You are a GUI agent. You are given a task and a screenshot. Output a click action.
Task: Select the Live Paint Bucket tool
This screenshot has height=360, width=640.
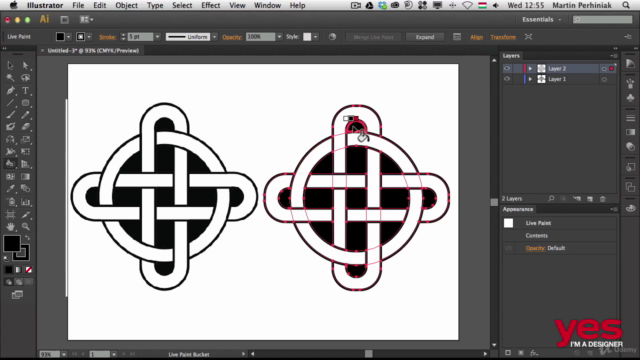[x=10, y=164]
